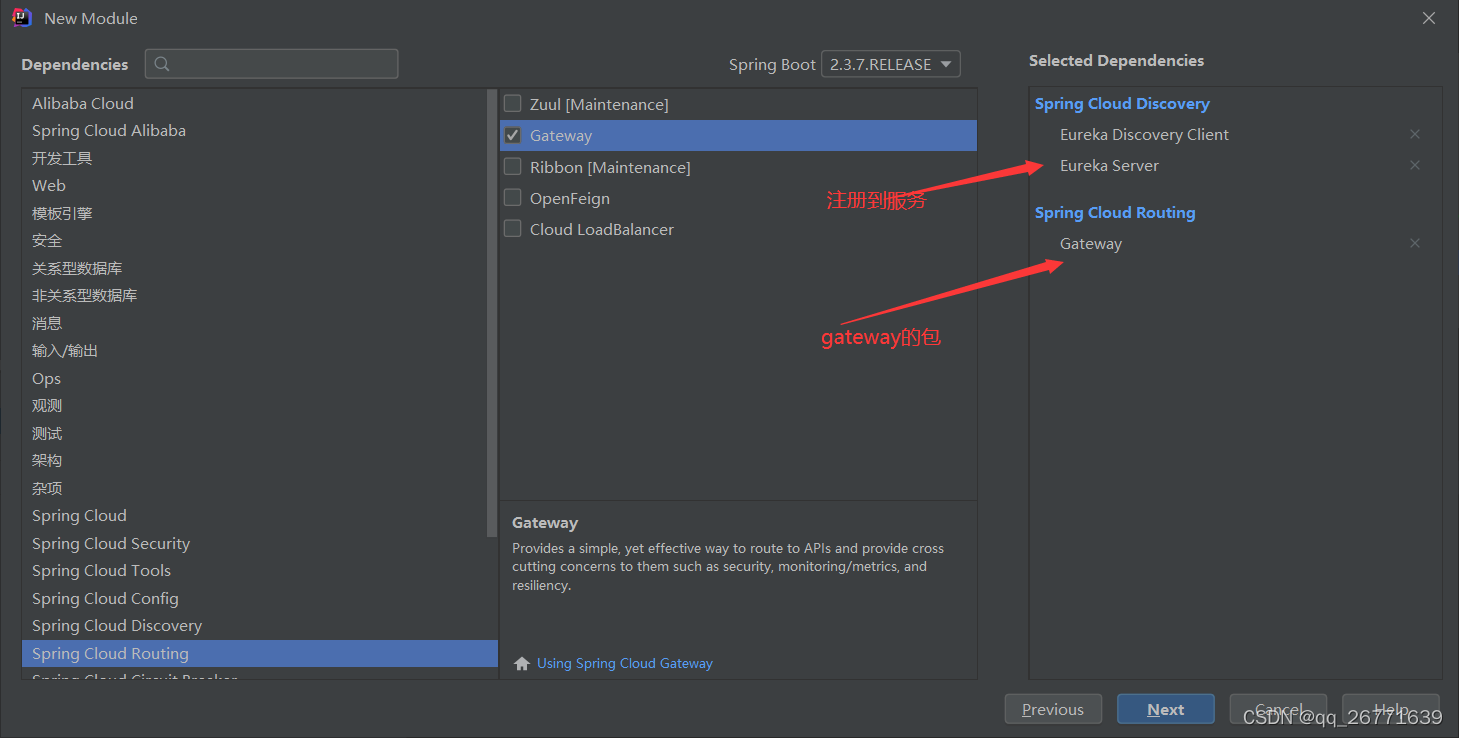Click the search magnifier icon
This screenshot has width=1459, height=738.
pyautogui.click(x=162, y=64)
